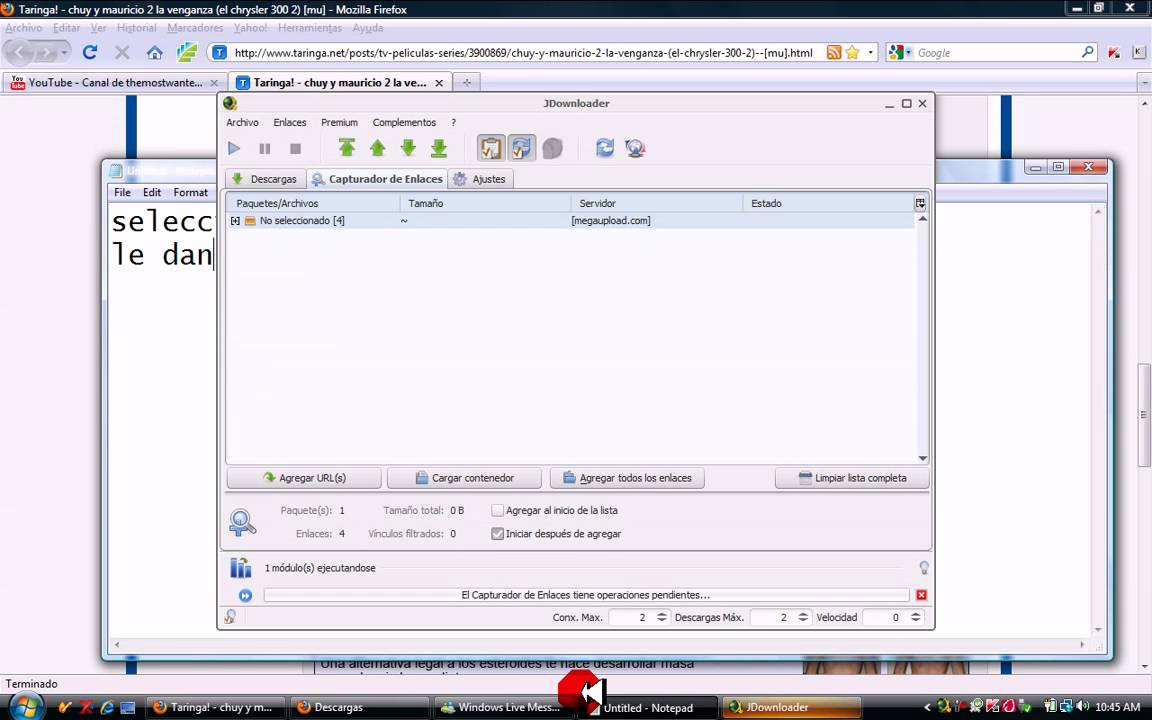This screenshot has width=1152, height=720.
Task: Open the Enlaces menu
Action: point(290,122)
